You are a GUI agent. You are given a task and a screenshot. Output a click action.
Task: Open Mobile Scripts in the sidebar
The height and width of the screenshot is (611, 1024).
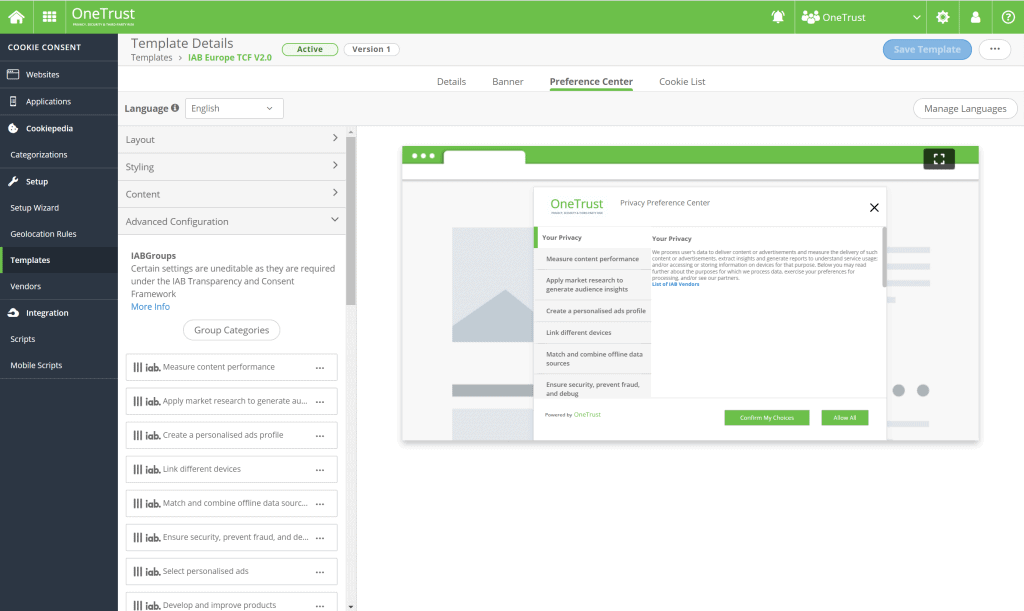[59, 365]
